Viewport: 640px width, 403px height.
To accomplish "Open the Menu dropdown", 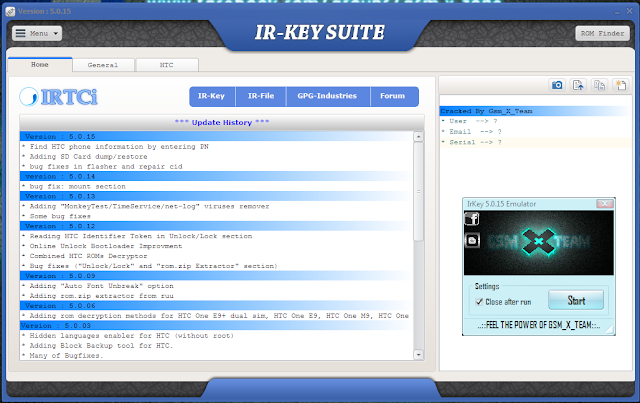I will pyautogui.click(x=37, y=33).
